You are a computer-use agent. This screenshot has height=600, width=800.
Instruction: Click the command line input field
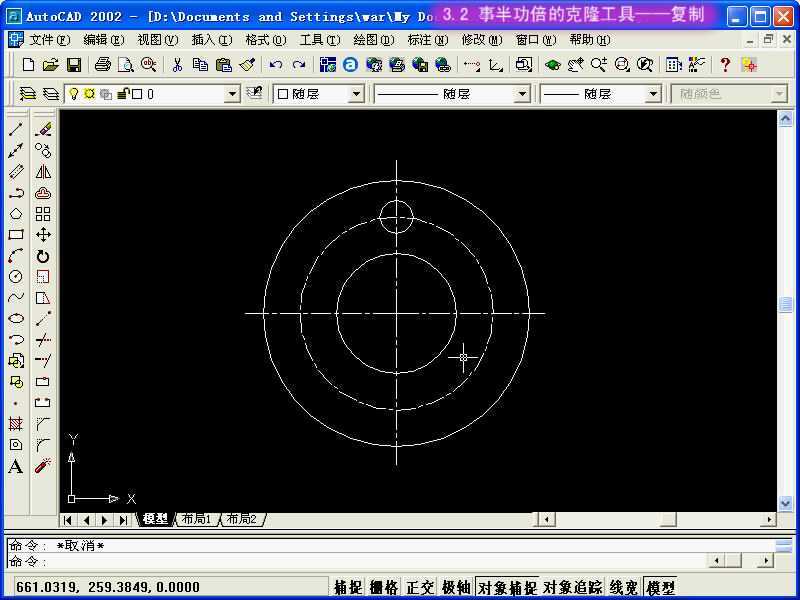coord(357,562)
